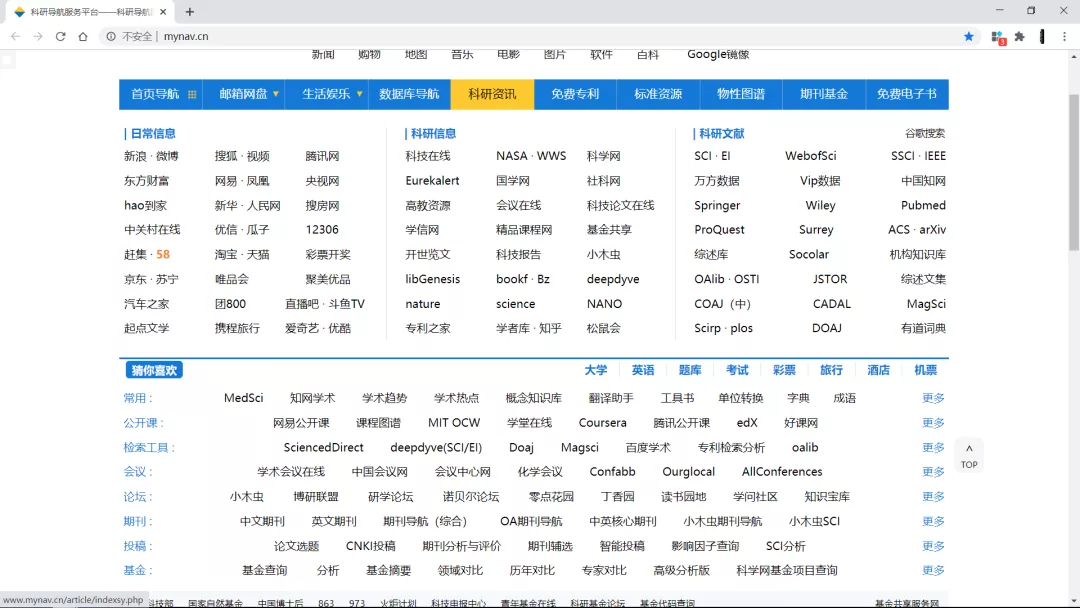
Task: Open the 标准资源 tab
Action: [x=658, y=94]
